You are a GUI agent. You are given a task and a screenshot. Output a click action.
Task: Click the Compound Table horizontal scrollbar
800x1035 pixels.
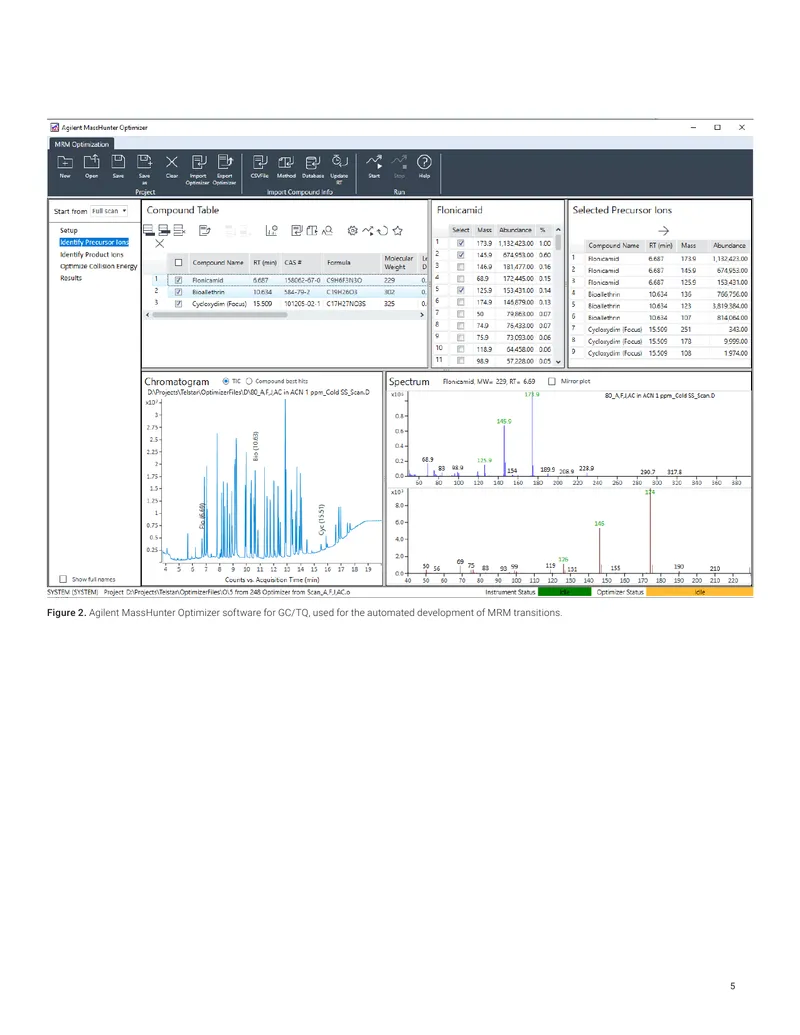(x=220, y=315)
